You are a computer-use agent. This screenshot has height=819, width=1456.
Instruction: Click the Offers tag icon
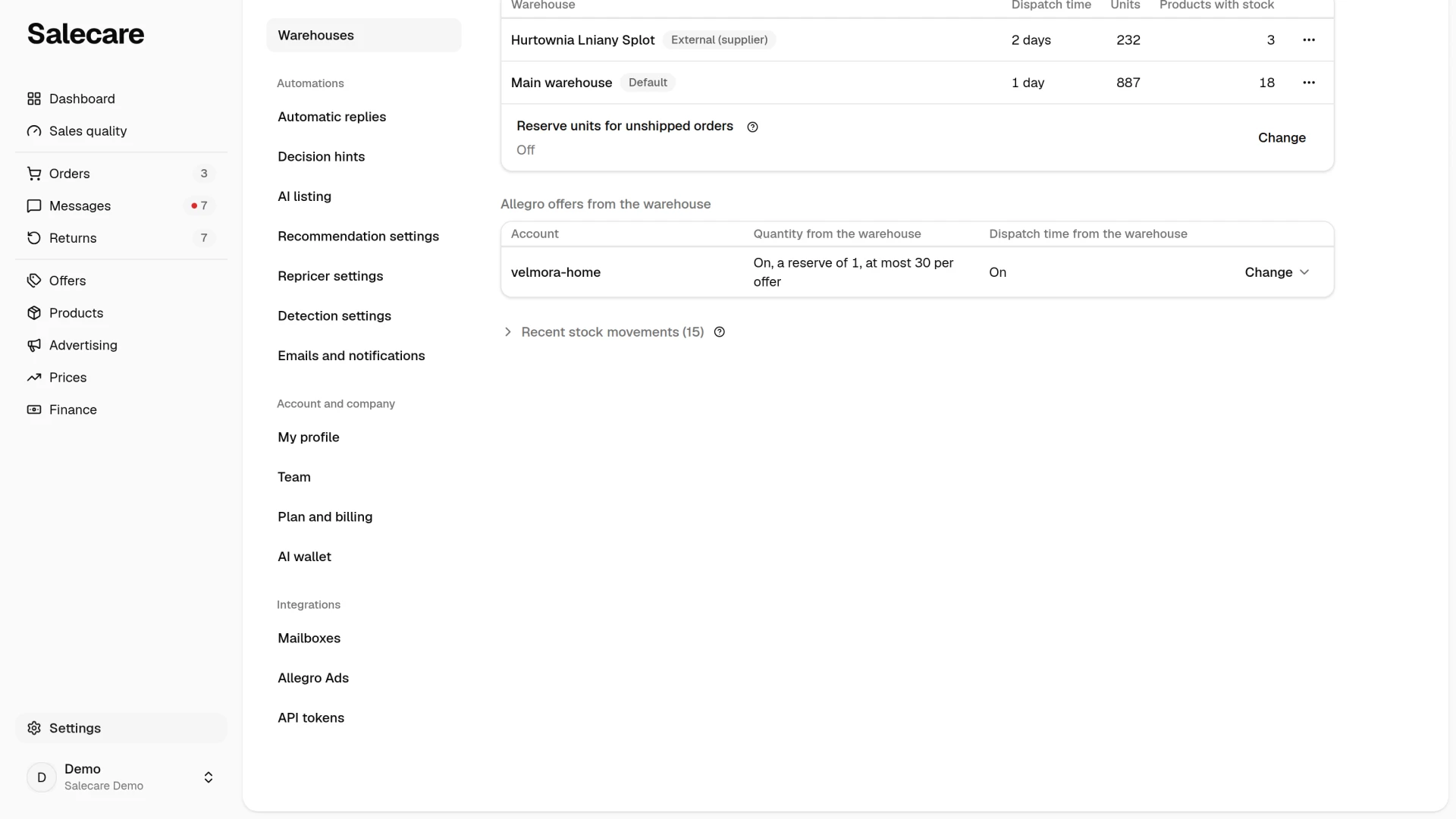click(34, 281)
